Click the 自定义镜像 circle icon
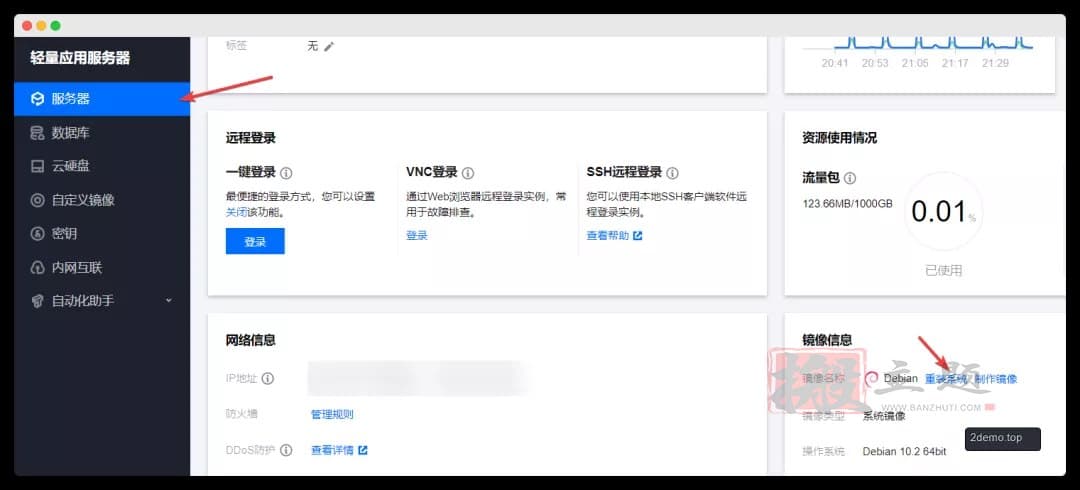 click(37, 200)
